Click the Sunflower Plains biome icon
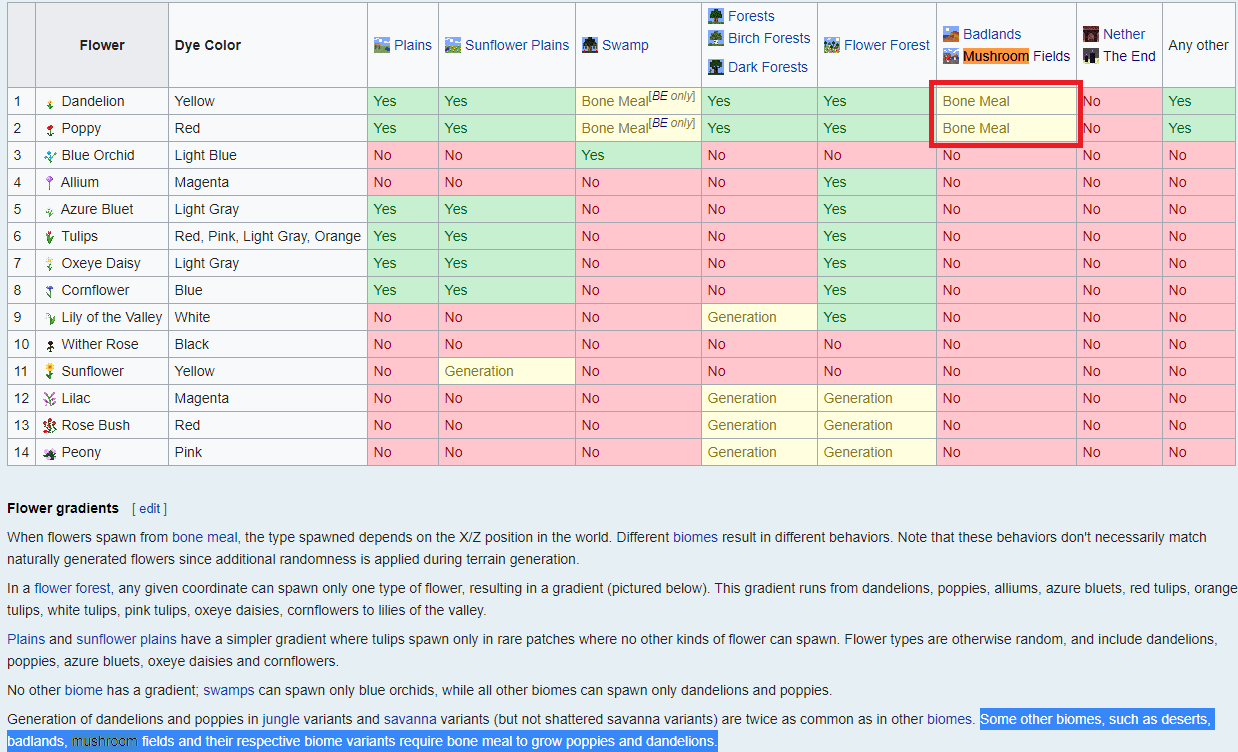 (x=452, y=45)
